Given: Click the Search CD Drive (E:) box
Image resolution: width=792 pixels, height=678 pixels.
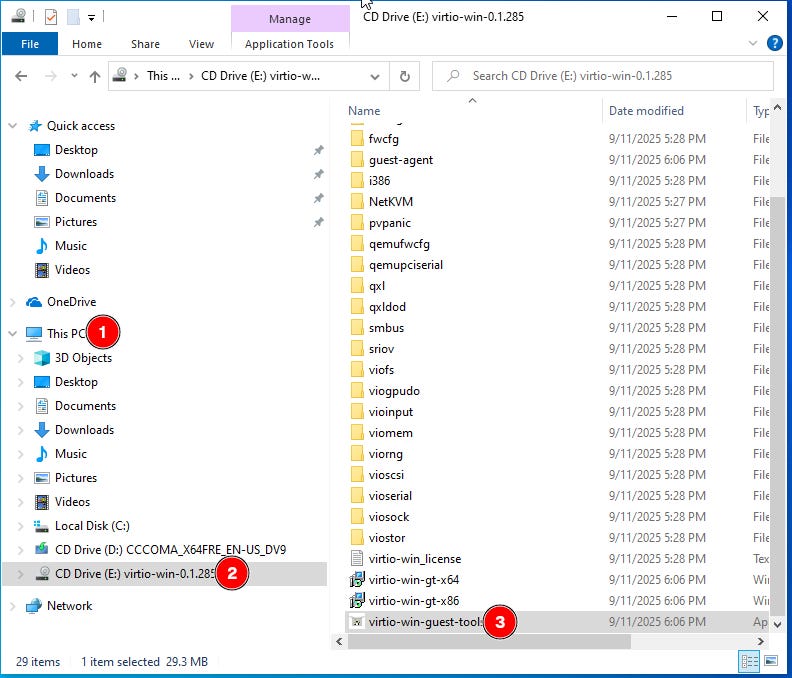Looking at the screenshot, I should 603,76.
